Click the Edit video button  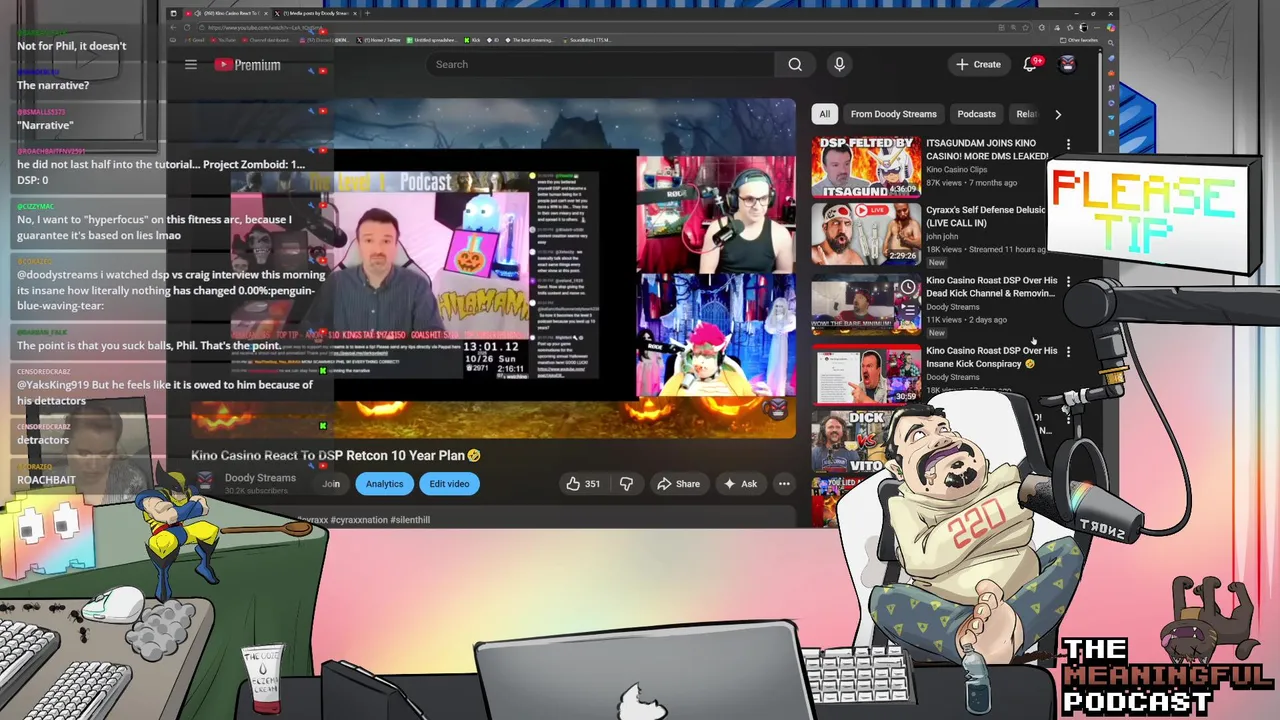[x=449, y=484]
